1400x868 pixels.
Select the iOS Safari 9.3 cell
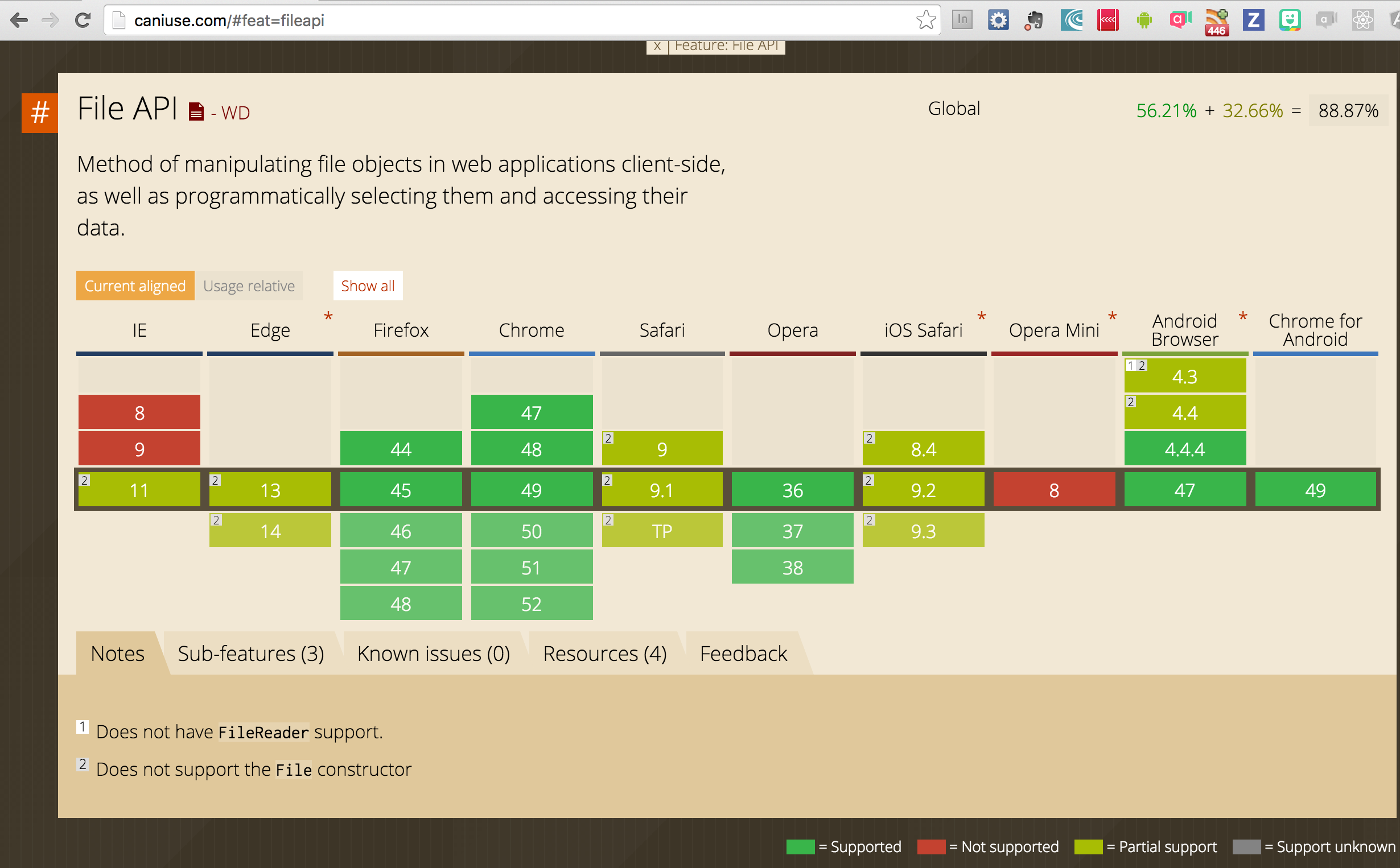click(x=924, y=530)
